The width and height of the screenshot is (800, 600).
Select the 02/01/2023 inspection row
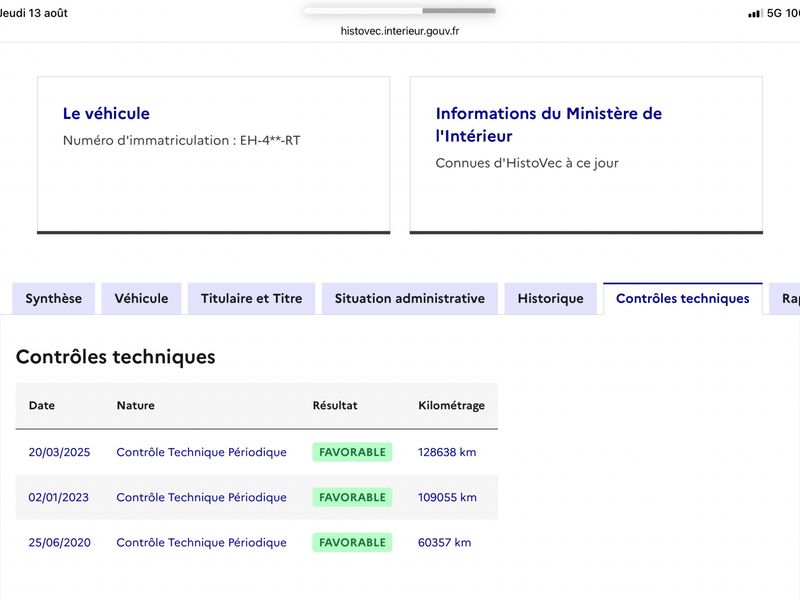click(x=257, y=497)
